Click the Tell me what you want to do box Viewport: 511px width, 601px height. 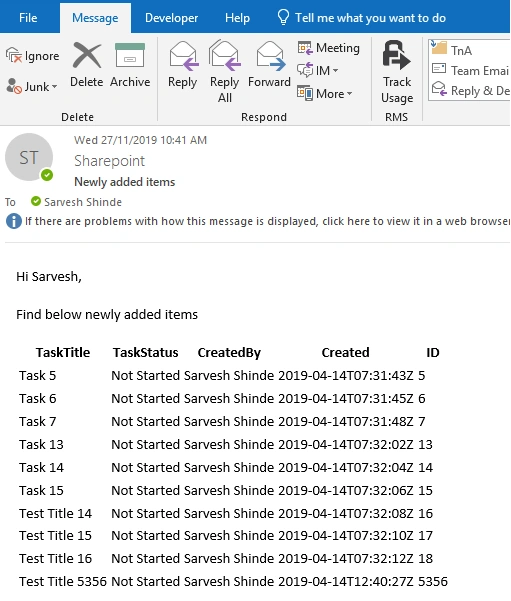(361, 18)
